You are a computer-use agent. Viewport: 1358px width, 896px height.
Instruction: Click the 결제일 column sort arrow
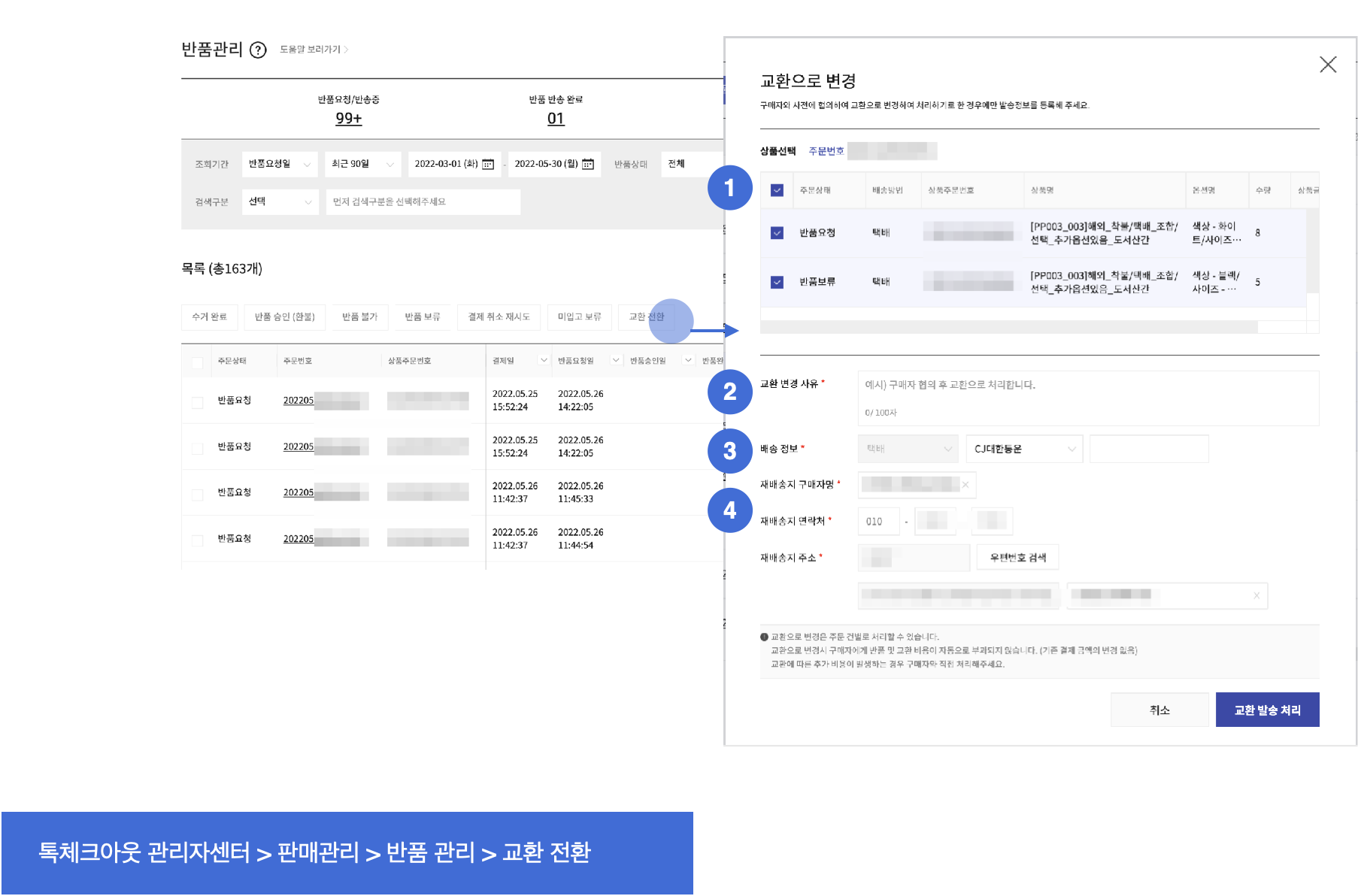pyautogui.click(x=543, y=361)
